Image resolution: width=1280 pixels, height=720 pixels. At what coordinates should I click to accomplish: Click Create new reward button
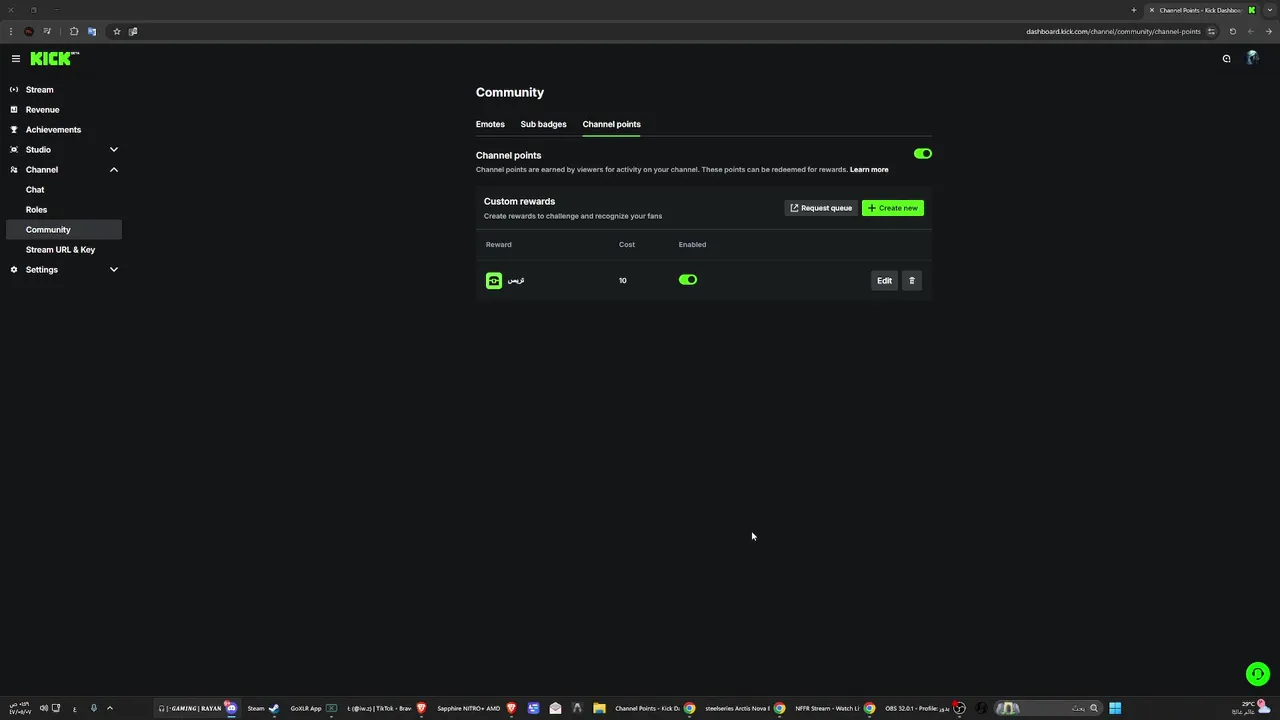(893, 208)
